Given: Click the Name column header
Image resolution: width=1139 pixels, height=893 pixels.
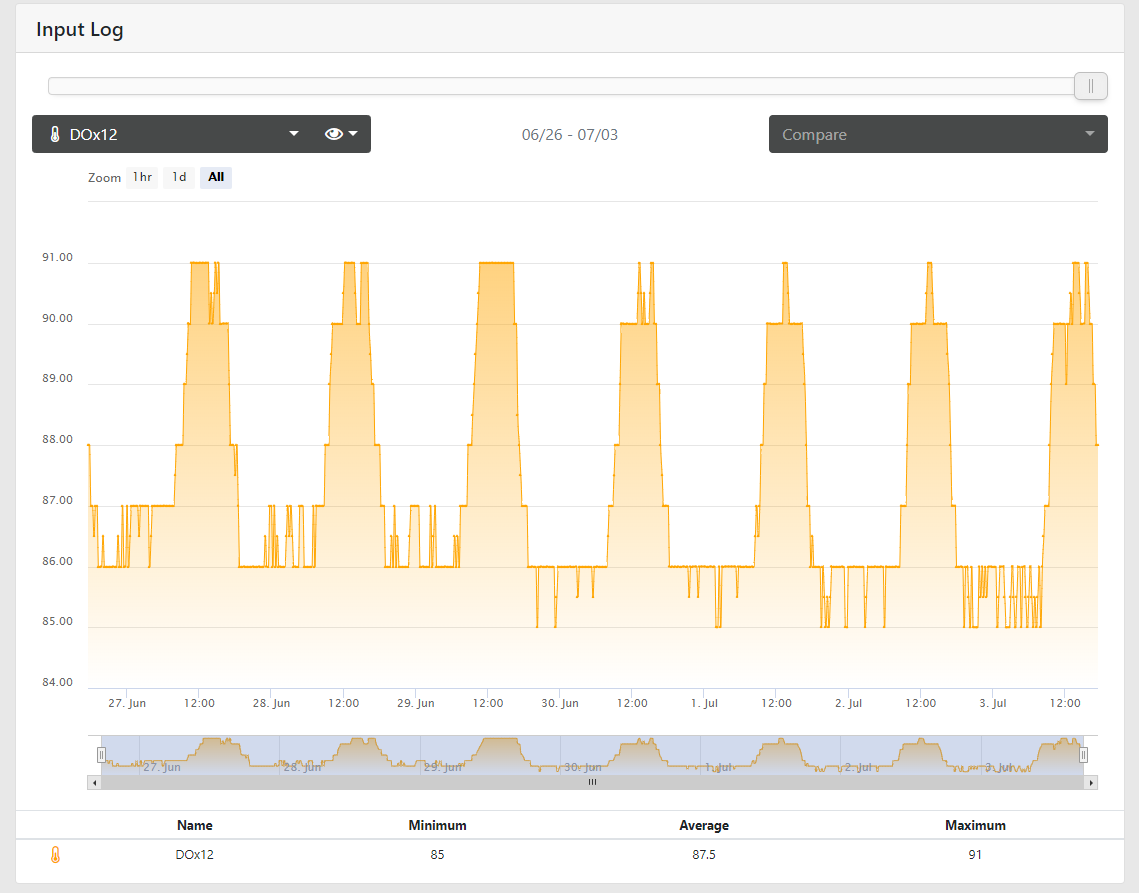Looking at the screenshot, I should point(195,825).
